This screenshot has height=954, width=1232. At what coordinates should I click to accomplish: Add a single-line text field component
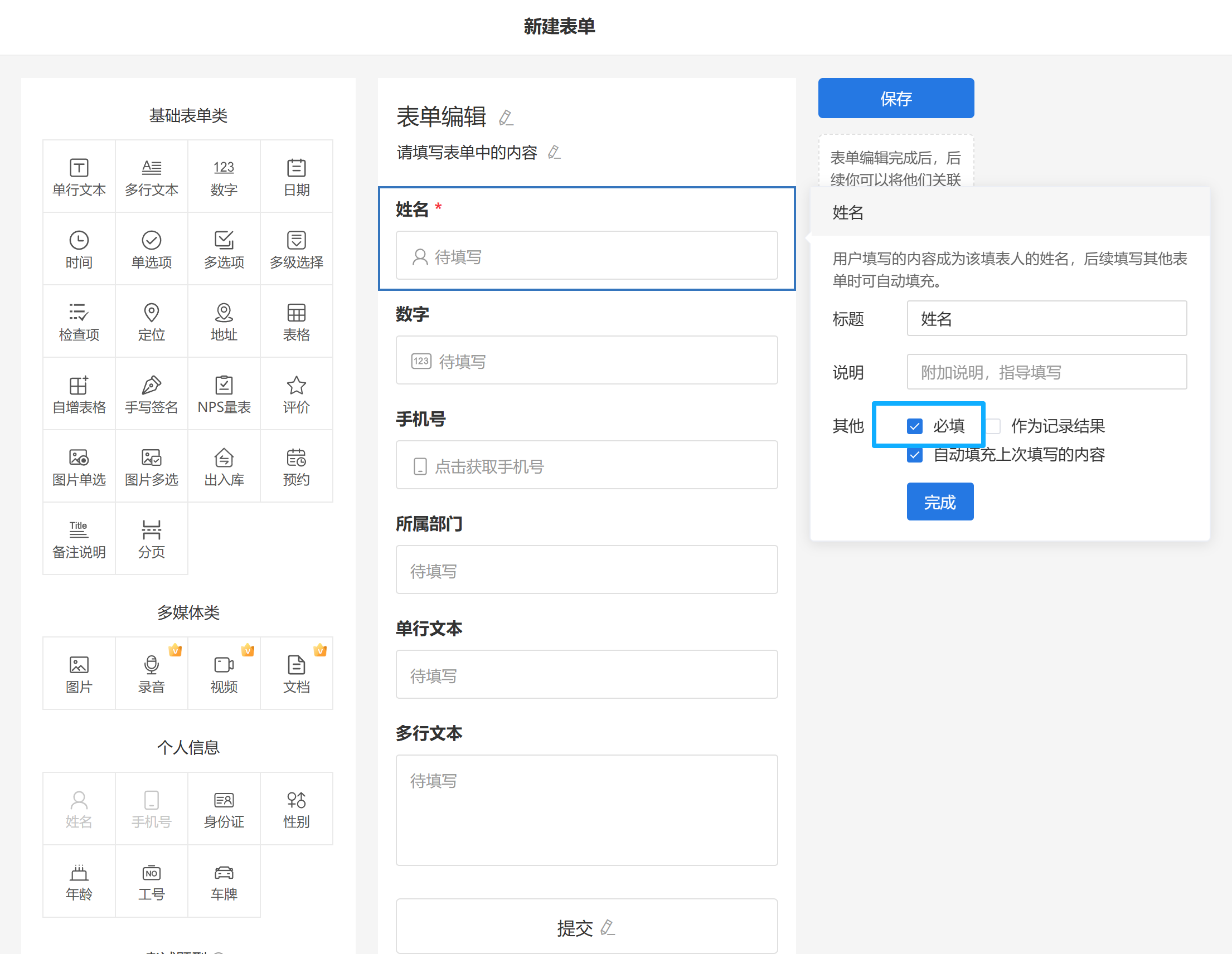point(79,177)
